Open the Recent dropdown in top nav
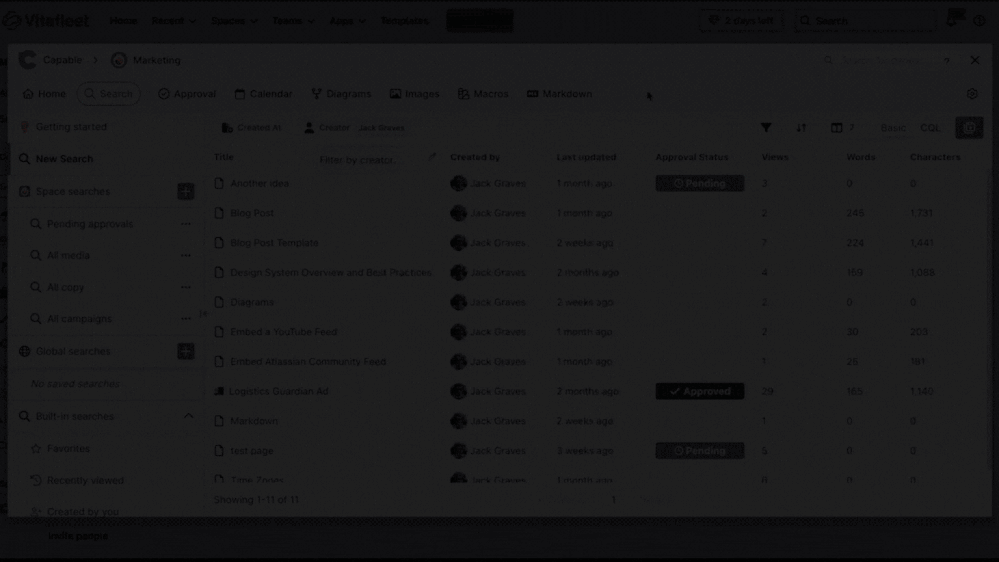Image resolution: width=999 pixels, height=562 pixels. pos(173,20)
